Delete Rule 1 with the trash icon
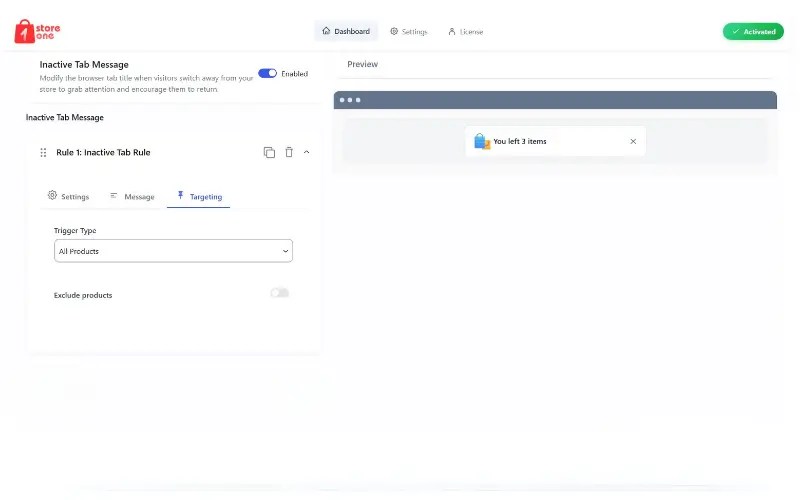 coord(289,152)
